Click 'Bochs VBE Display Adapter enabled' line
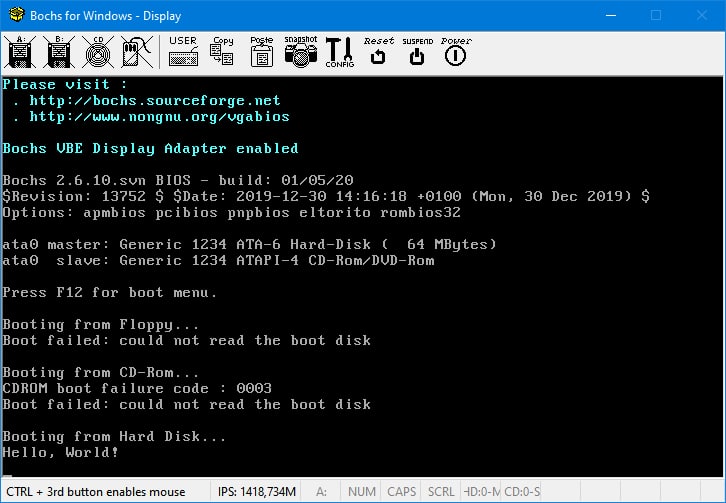The image size is (726, 503). (x=150, y=148)
